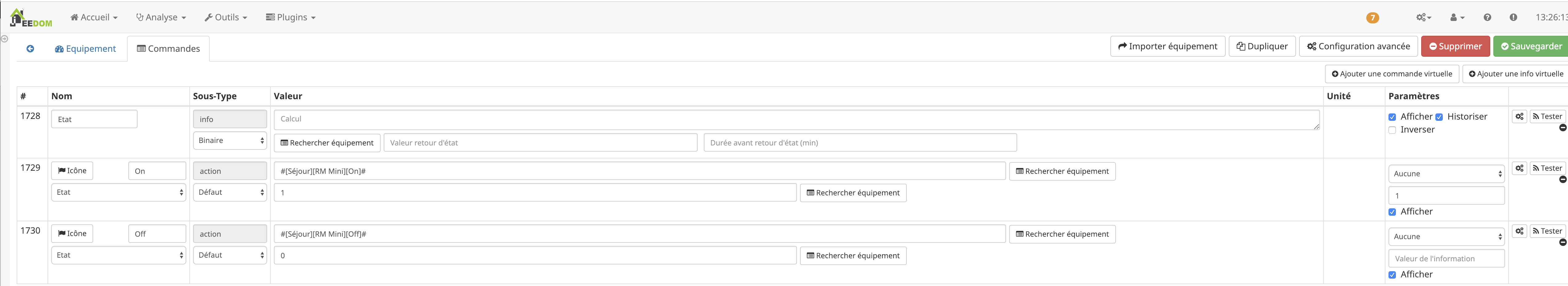Switch to the Equipement tab
The height and width of the screenshot is (286, 1568).
click(85, 49)
